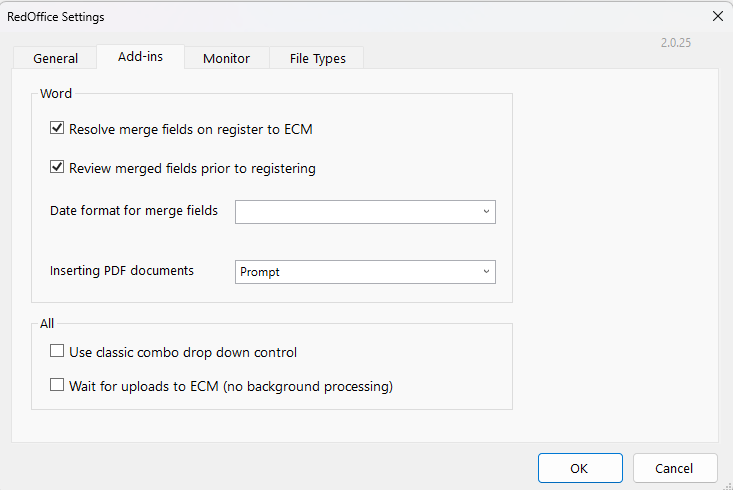Go to the File Types tab
Screen dimensions: 733x490
point(317,58)
